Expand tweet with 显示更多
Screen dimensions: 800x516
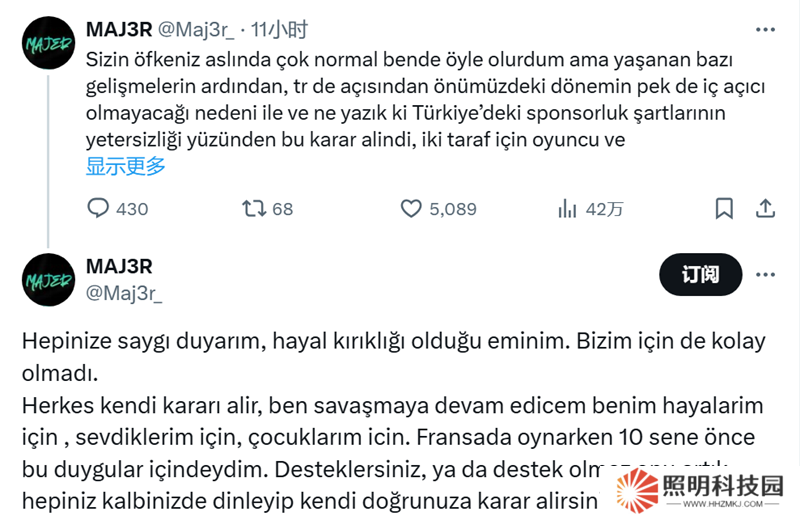click(126, 166)
